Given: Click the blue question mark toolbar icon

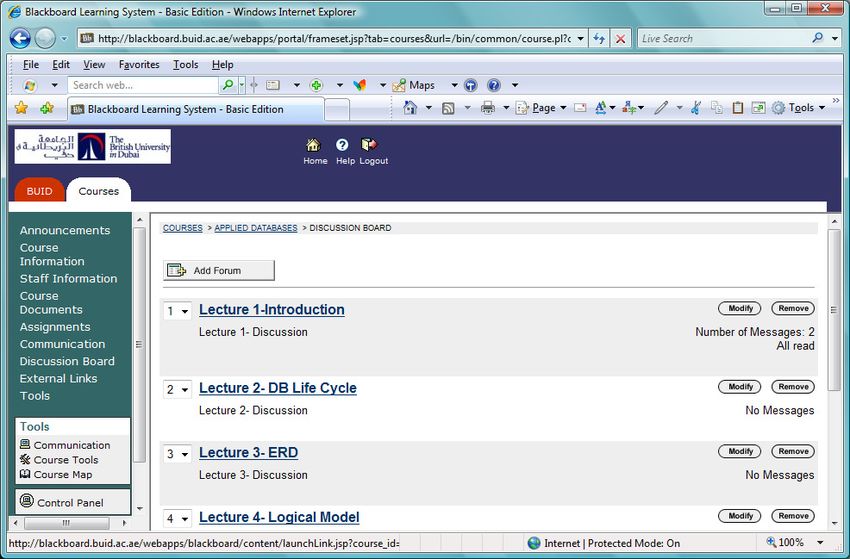Looking at the screenshot, I should pos(493,85).
